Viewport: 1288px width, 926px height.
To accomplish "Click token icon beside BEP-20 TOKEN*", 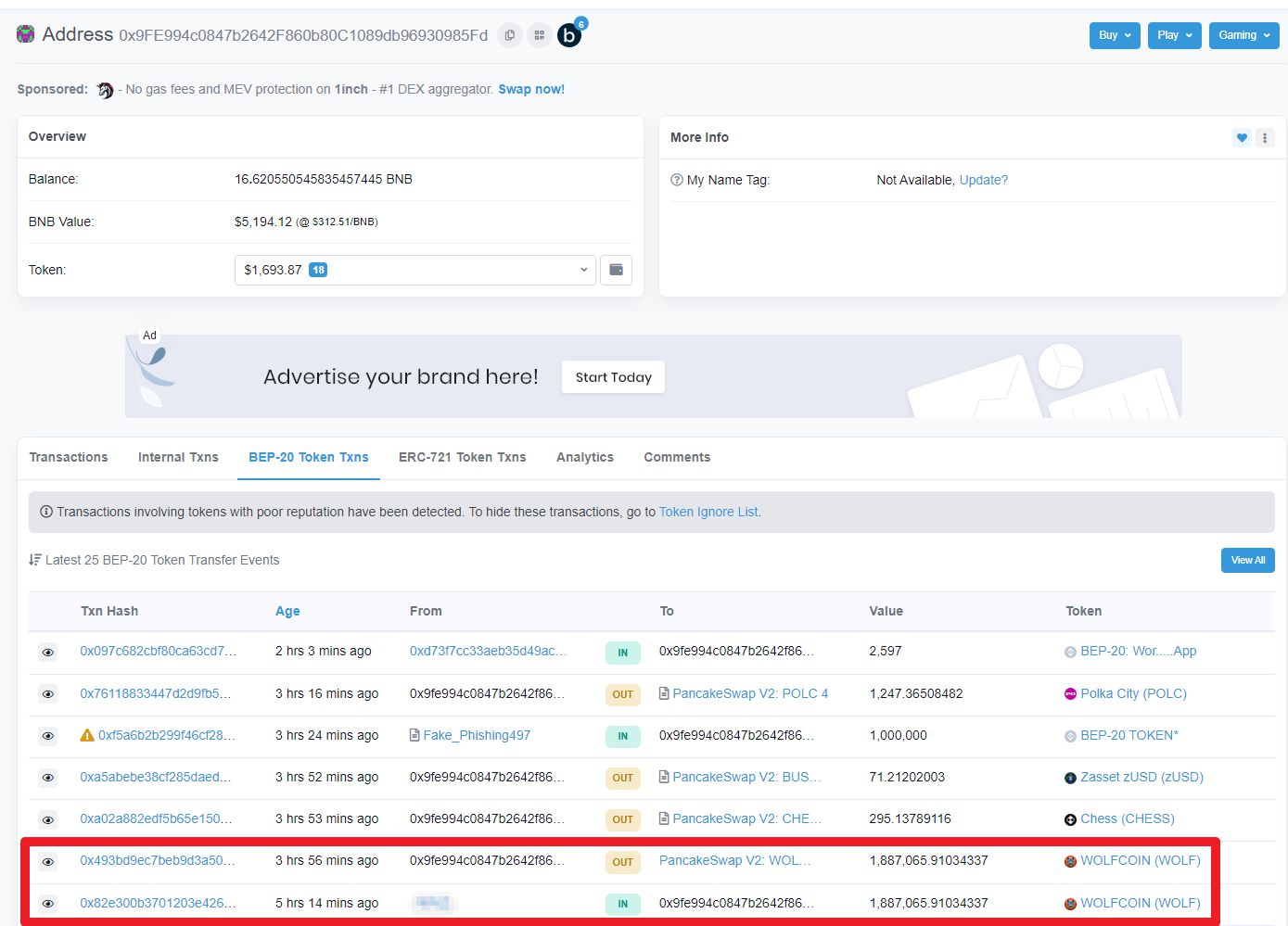I will click(1070, 736).
